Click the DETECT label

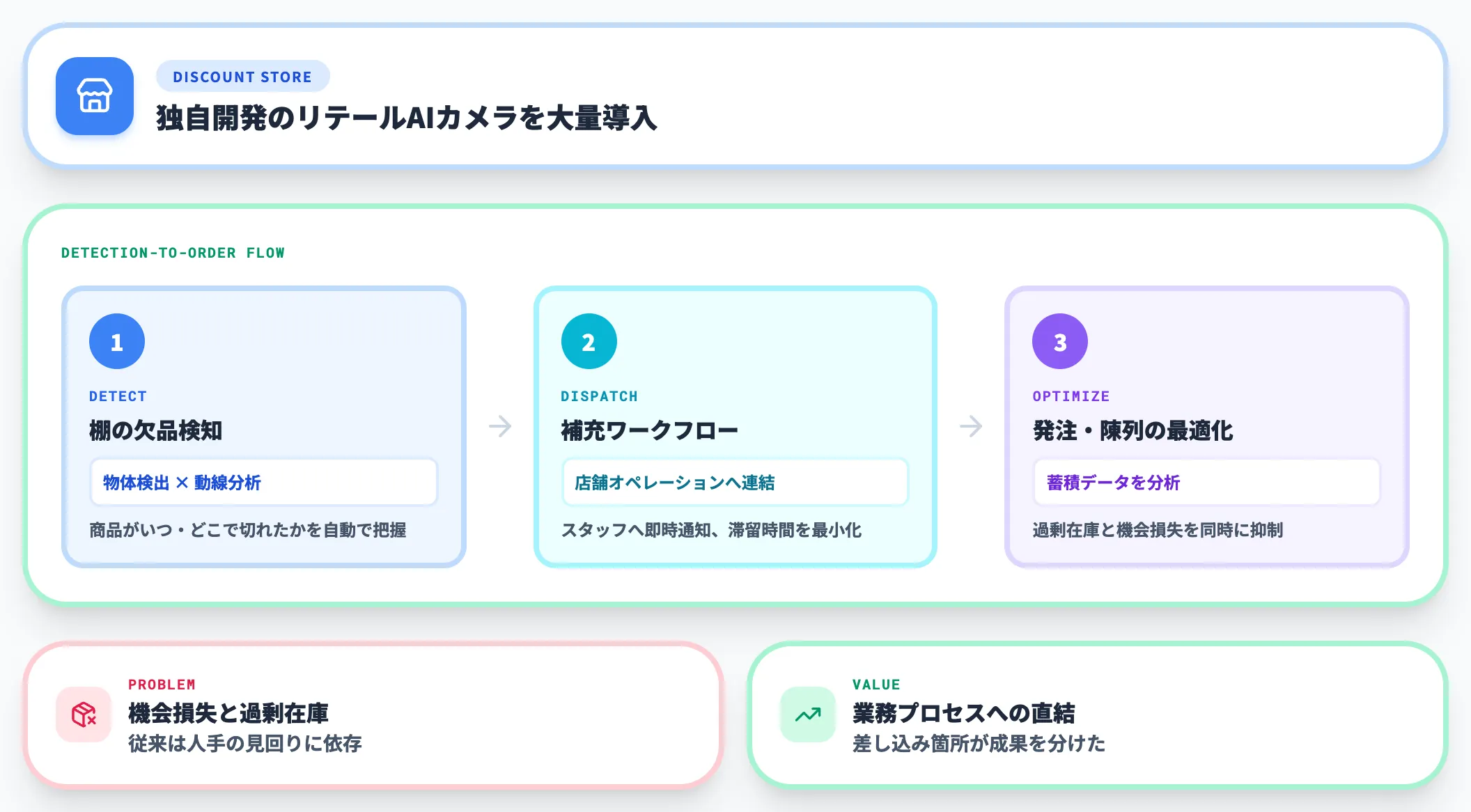click(118, 396)
